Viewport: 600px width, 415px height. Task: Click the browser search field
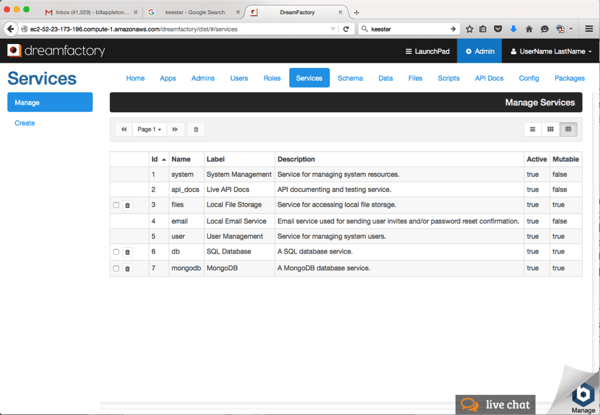coord(410,29)
